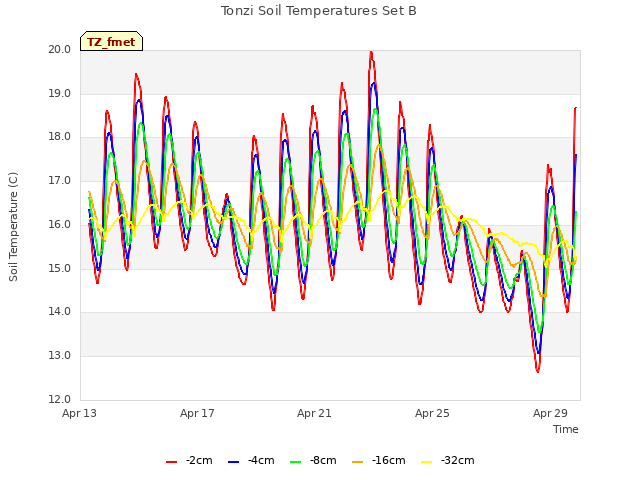Click the TZ_fmet annotation box
The width and height of the screenshot is (640, 480).
[x=111, y=41]
